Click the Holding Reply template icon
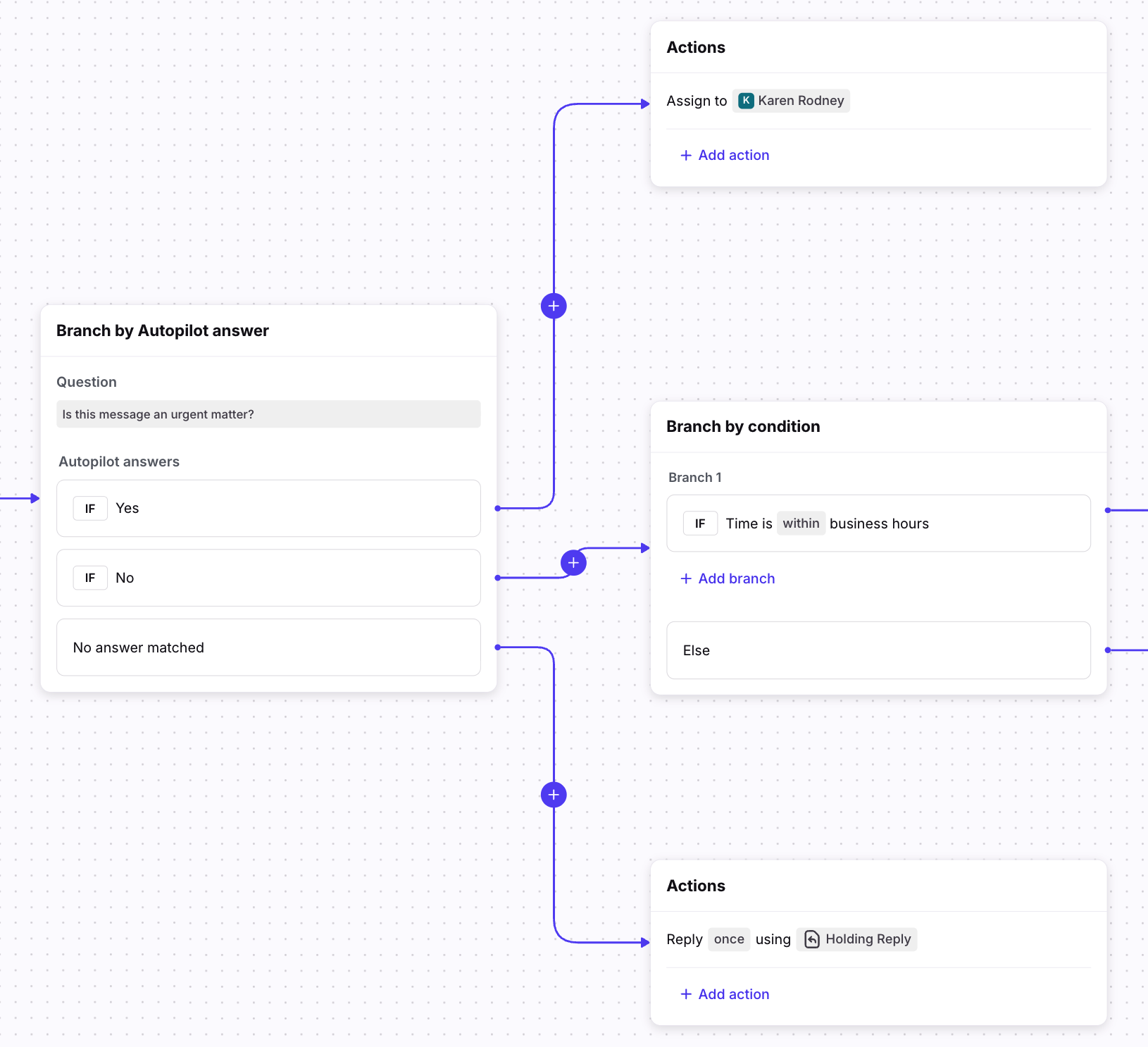 click(x=812, y=939)
